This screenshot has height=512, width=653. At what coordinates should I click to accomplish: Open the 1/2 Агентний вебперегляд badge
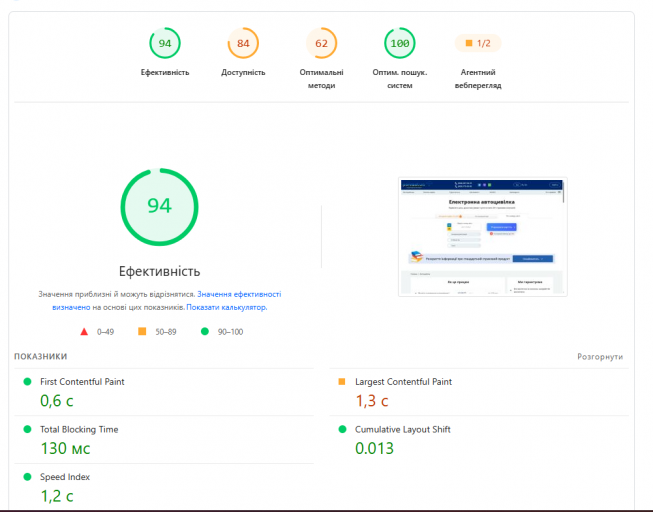(x=478, y=43)
